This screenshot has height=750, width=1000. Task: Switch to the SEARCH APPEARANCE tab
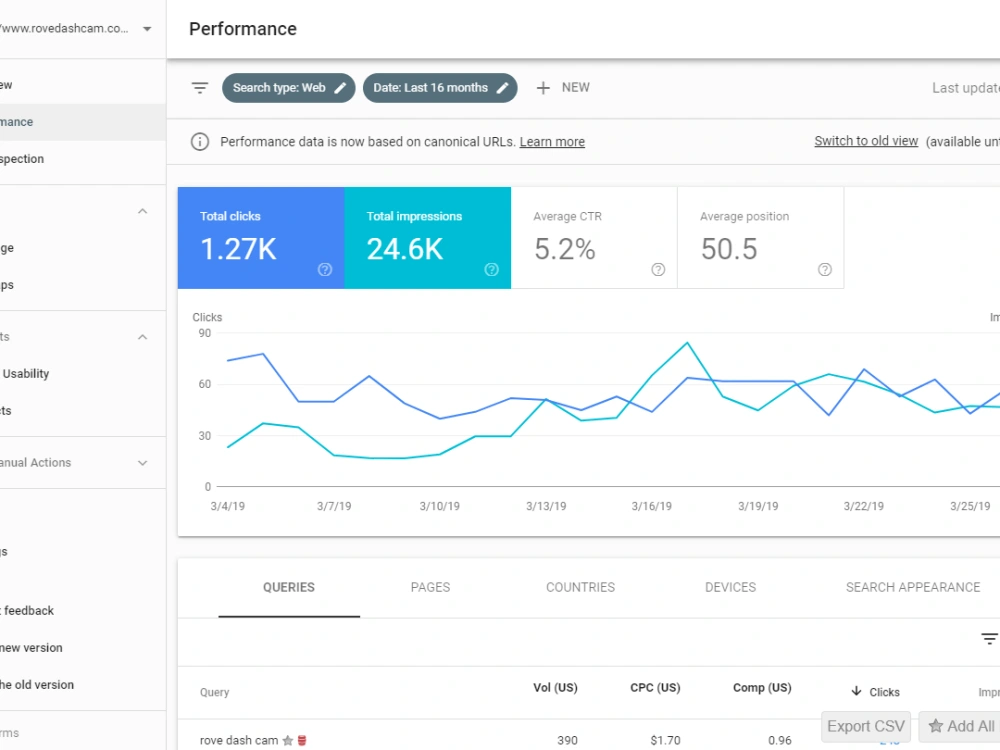(913, 587)
